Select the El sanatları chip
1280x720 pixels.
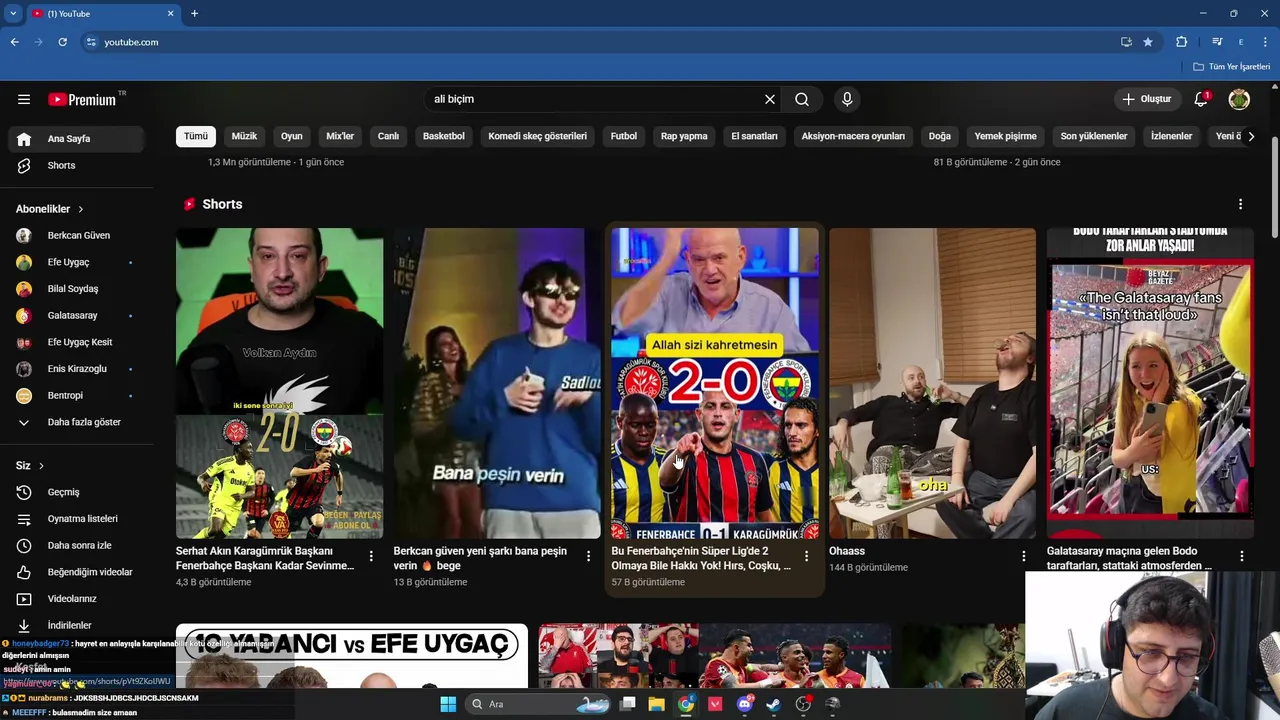tap(754, 136)
